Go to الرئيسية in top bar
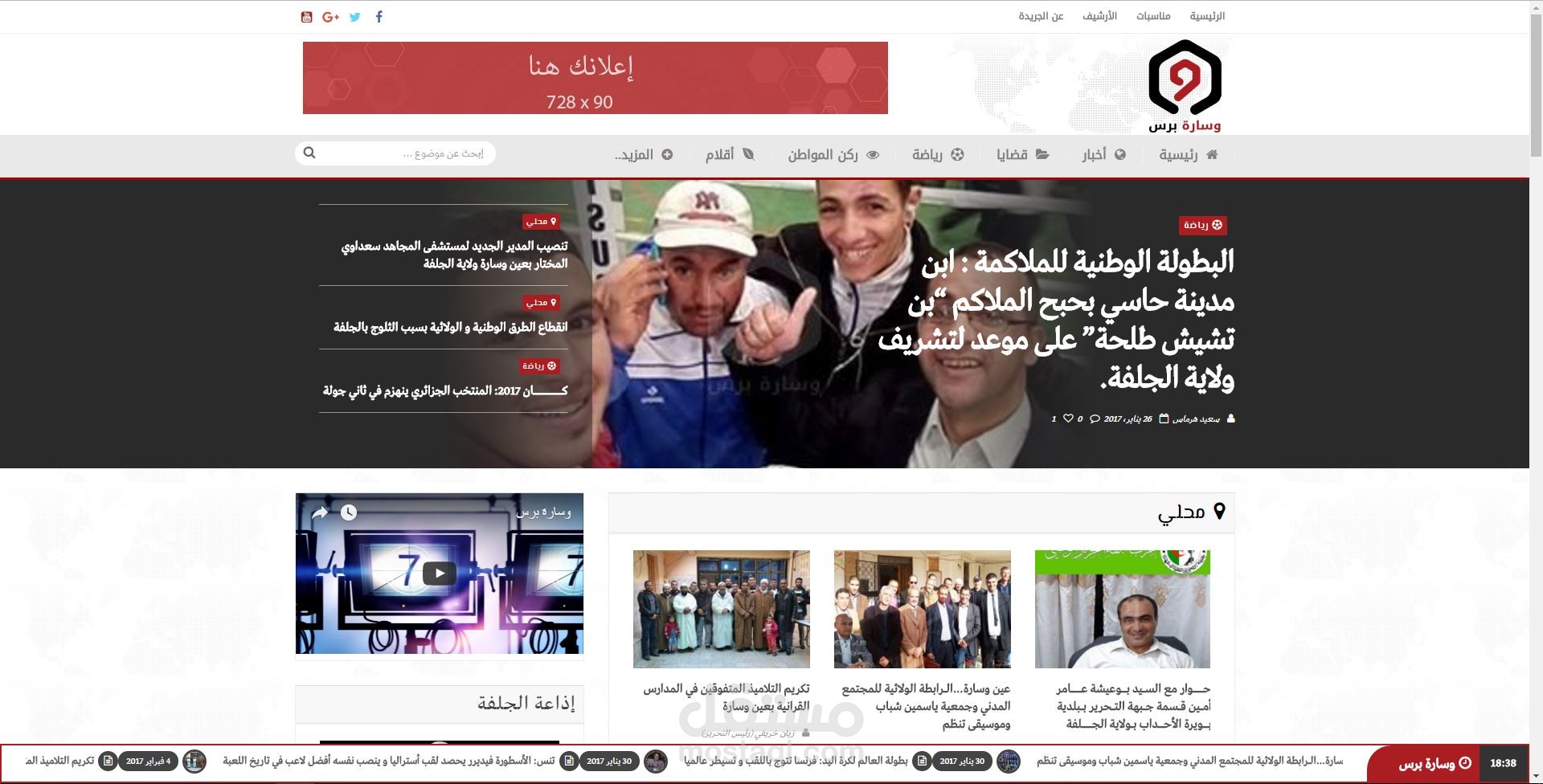Screen dimensions: 1543x784 pos(1207,16)
